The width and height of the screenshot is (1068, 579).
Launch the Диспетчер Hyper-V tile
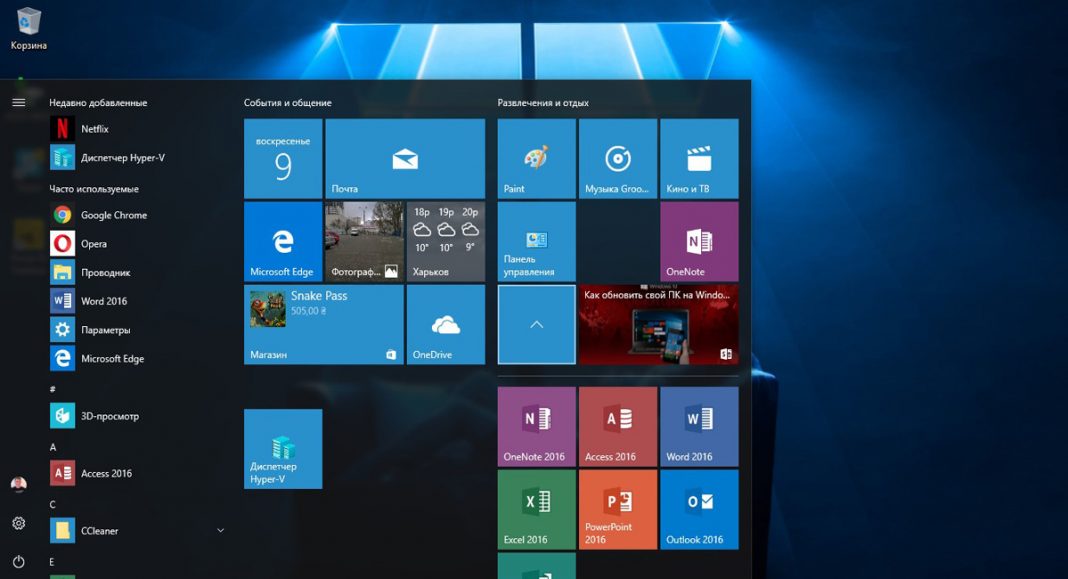point(283,449)
